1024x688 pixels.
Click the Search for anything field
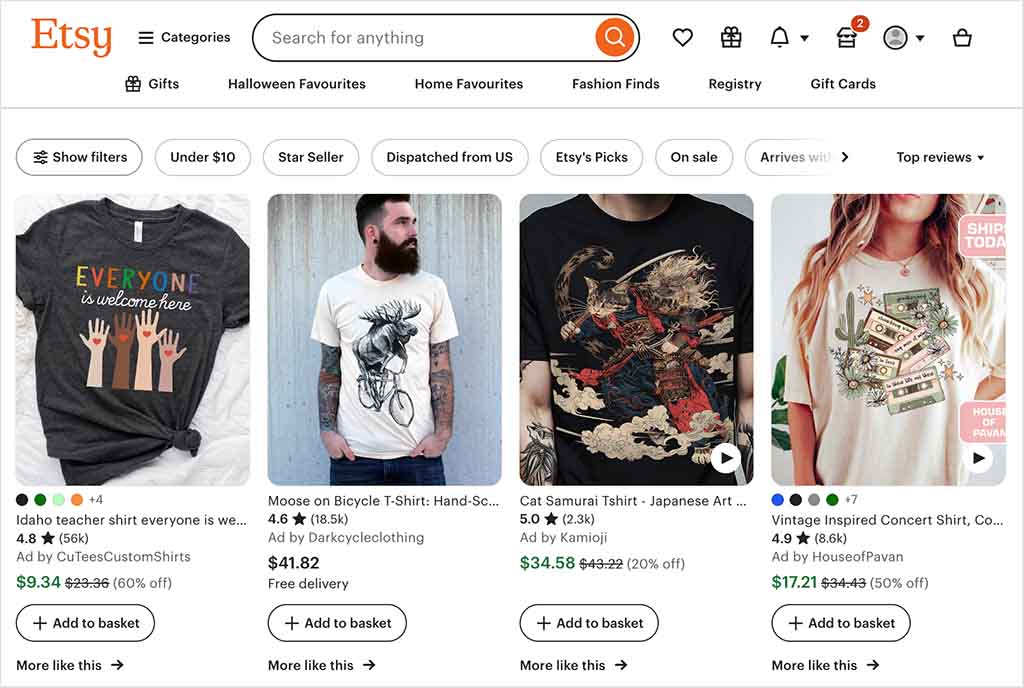425,38
